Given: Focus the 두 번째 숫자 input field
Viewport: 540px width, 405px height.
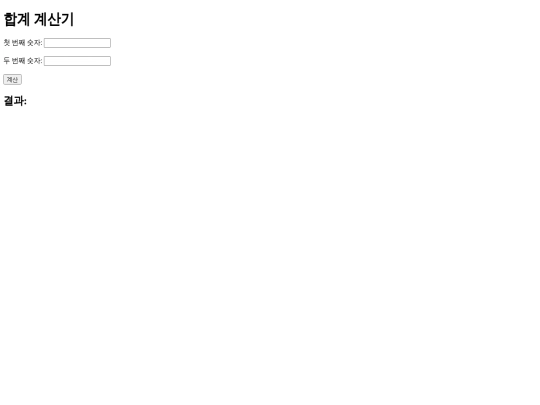Looking at the screenshot, I should click(x=77, y=61).
